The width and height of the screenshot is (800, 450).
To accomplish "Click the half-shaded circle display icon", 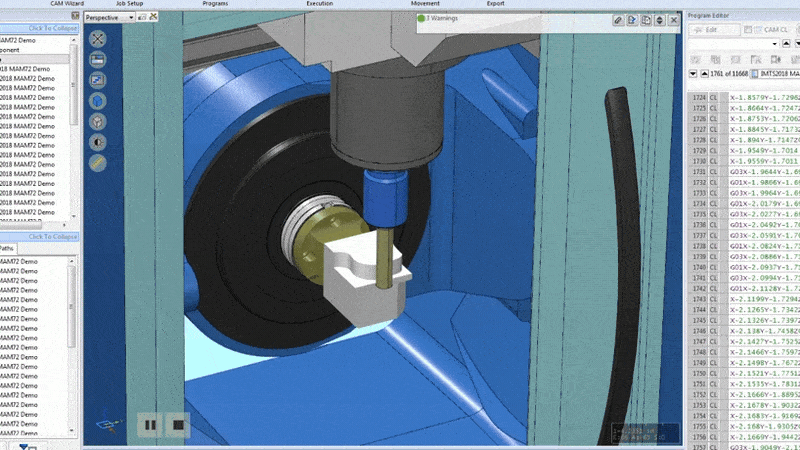I will (98, 141).
